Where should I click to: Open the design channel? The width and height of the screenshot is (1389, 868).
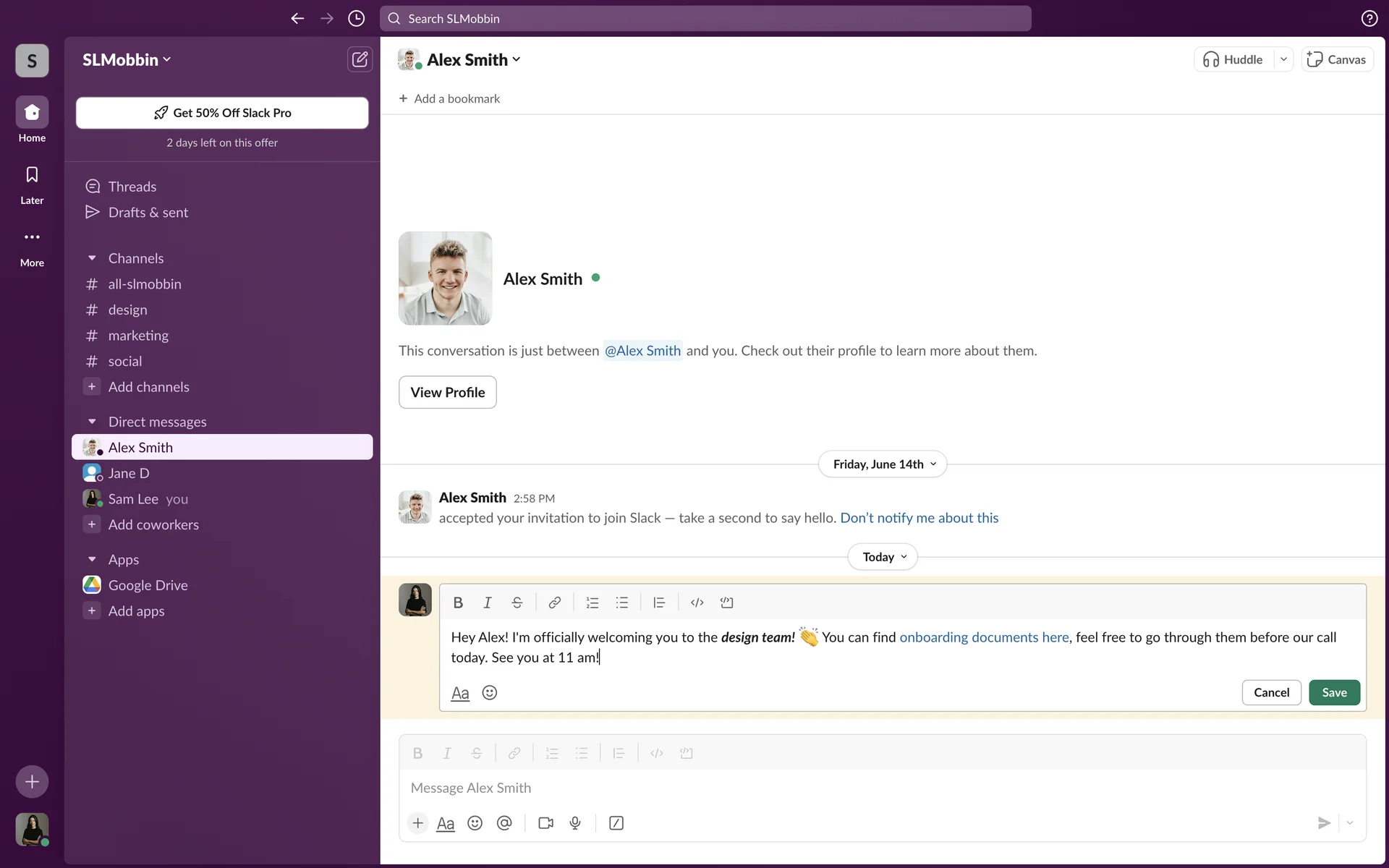(x=127, y=310)
